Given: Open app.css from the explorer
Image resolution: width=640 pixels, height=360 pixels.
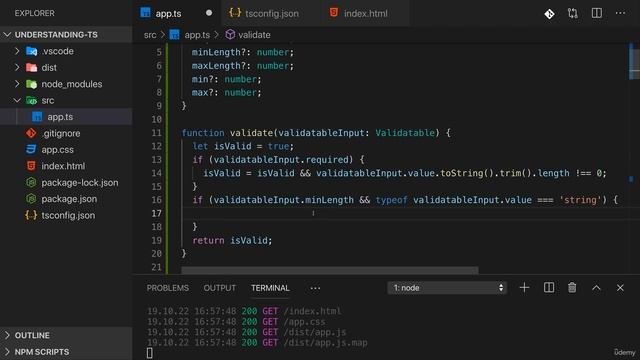Looking at the screenshot, I should (x=66, y=149).
